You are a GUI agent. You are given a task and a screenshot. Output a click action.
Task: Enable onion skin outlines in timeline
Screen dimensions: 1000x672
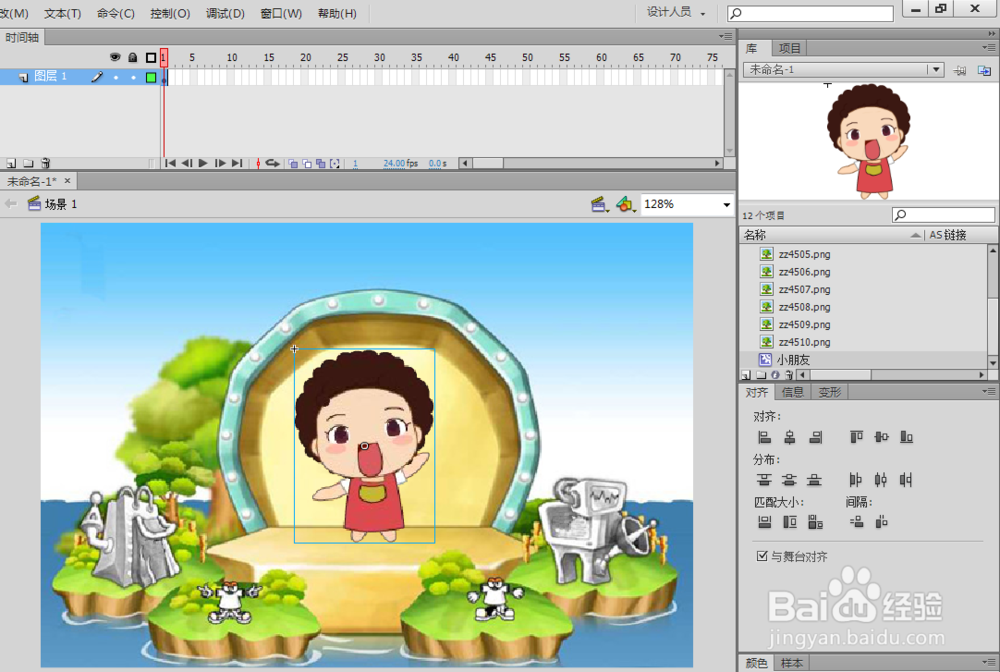click(x=307, y=163)
